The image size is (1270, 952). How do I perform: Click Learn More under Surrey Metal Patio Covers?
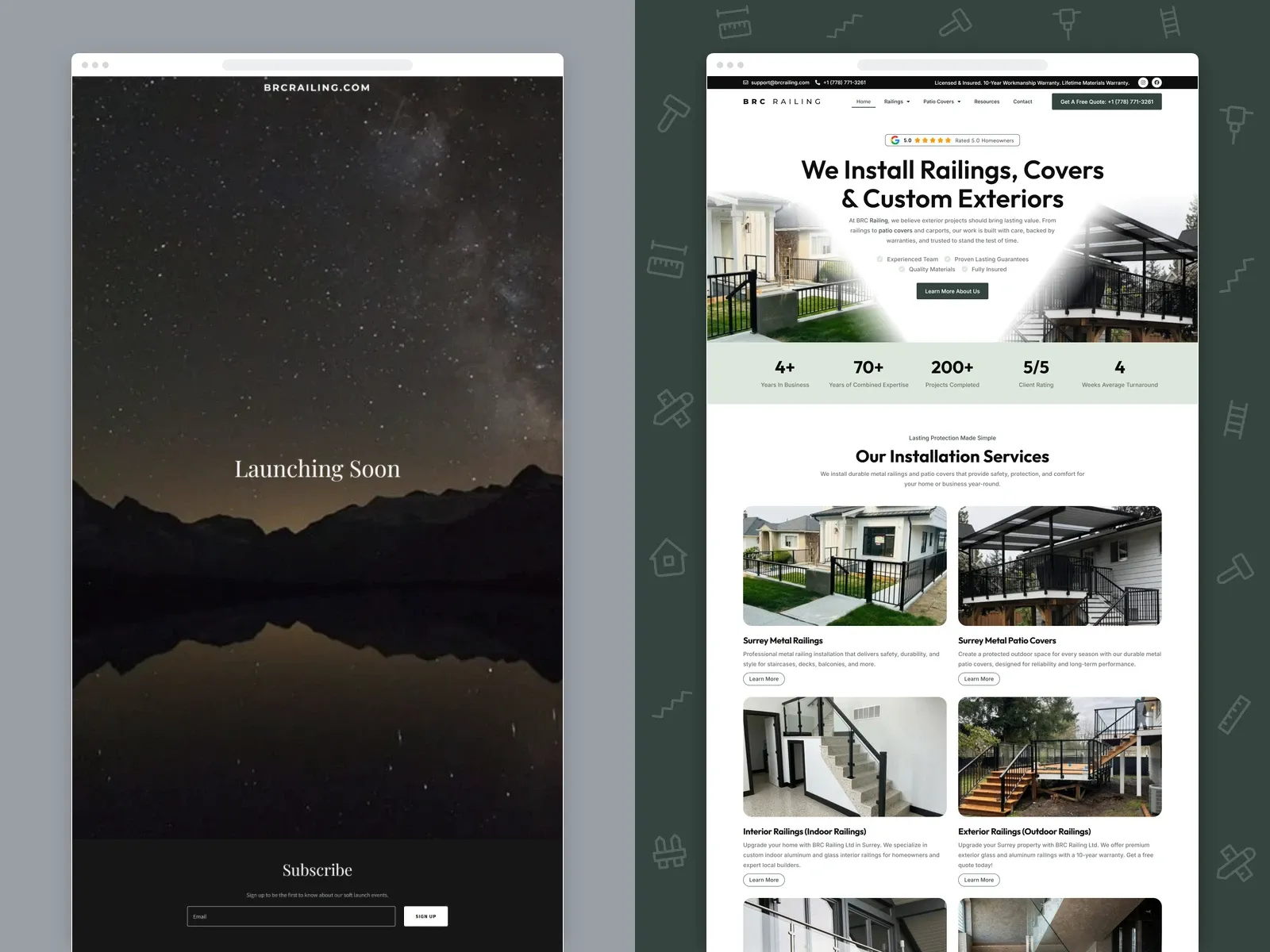(x=979, y=679)
